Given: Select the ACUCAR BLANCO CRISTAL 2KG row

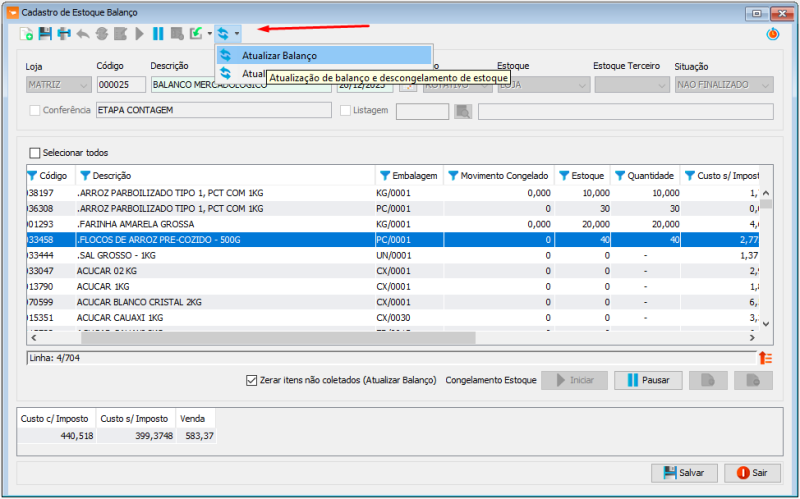Looking at the screenshot, I should coord(393,303).
